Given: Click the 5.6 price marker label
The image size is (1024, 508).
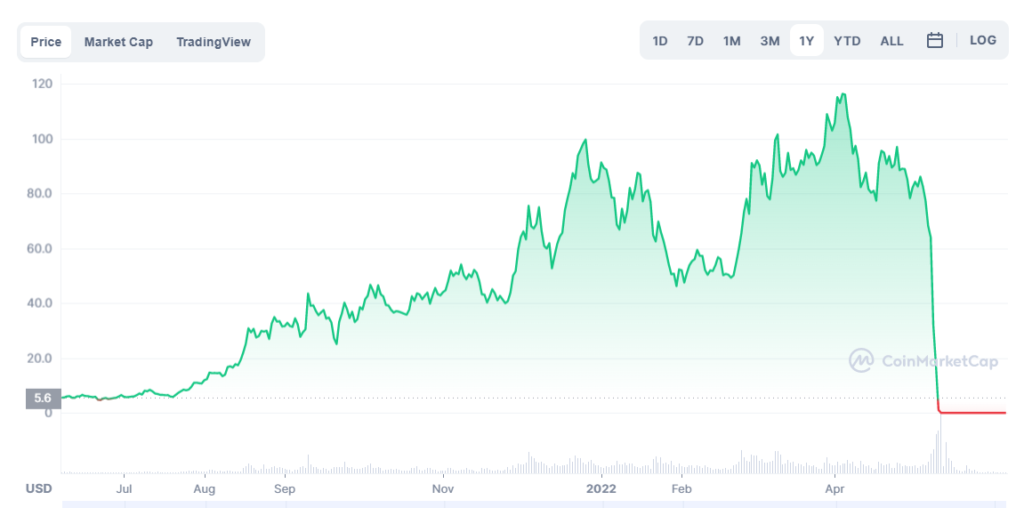Looking at the screenshot, I should tap(43, 398).
